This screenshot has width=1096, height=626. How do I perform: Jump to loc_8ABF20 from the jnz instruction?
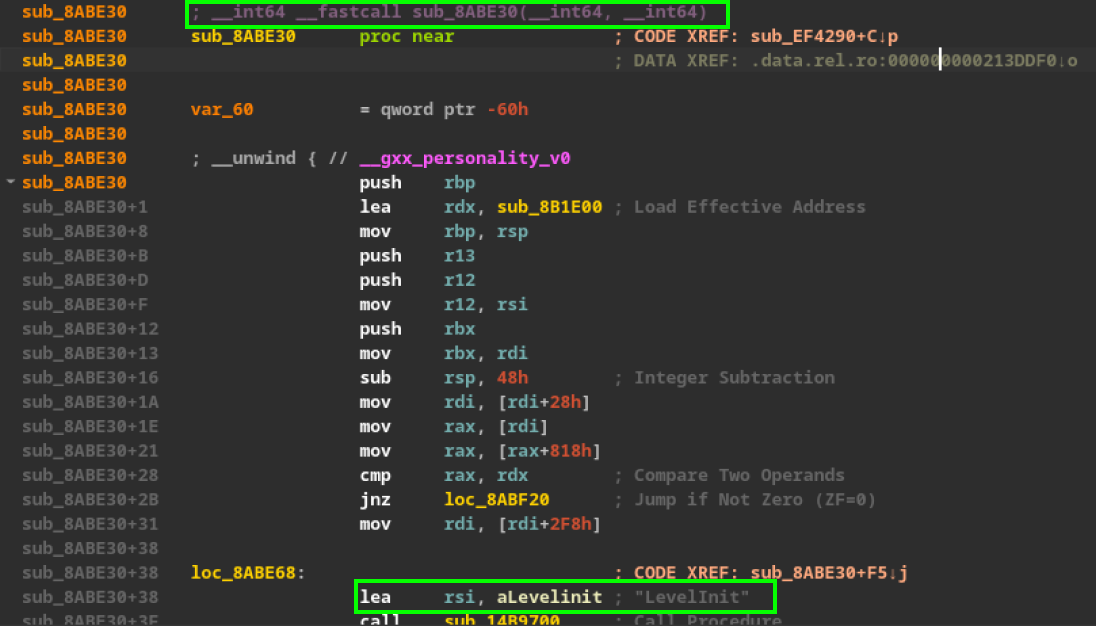(496, 500)
